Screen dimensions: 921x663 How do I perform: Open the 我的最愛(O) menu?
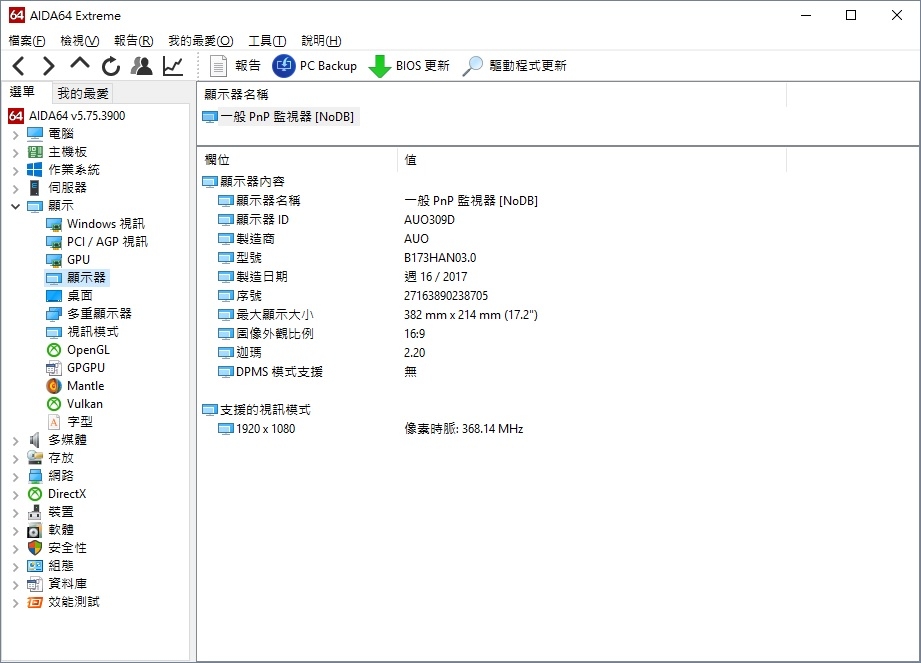(x=201, y=41)
